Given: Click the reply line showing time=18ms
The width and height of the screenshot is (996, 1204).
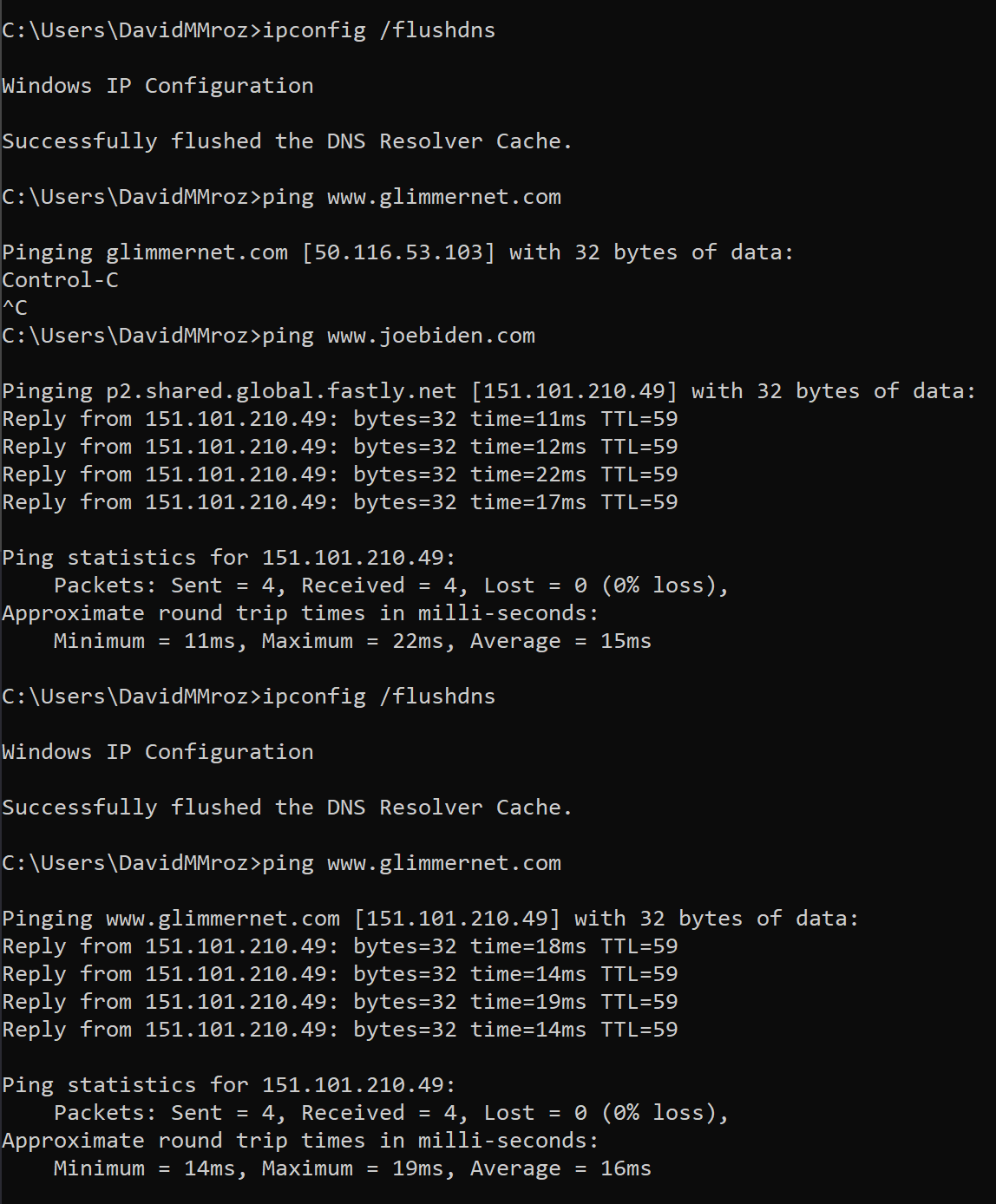Looking at the screenshot, I should click(340, 946).
